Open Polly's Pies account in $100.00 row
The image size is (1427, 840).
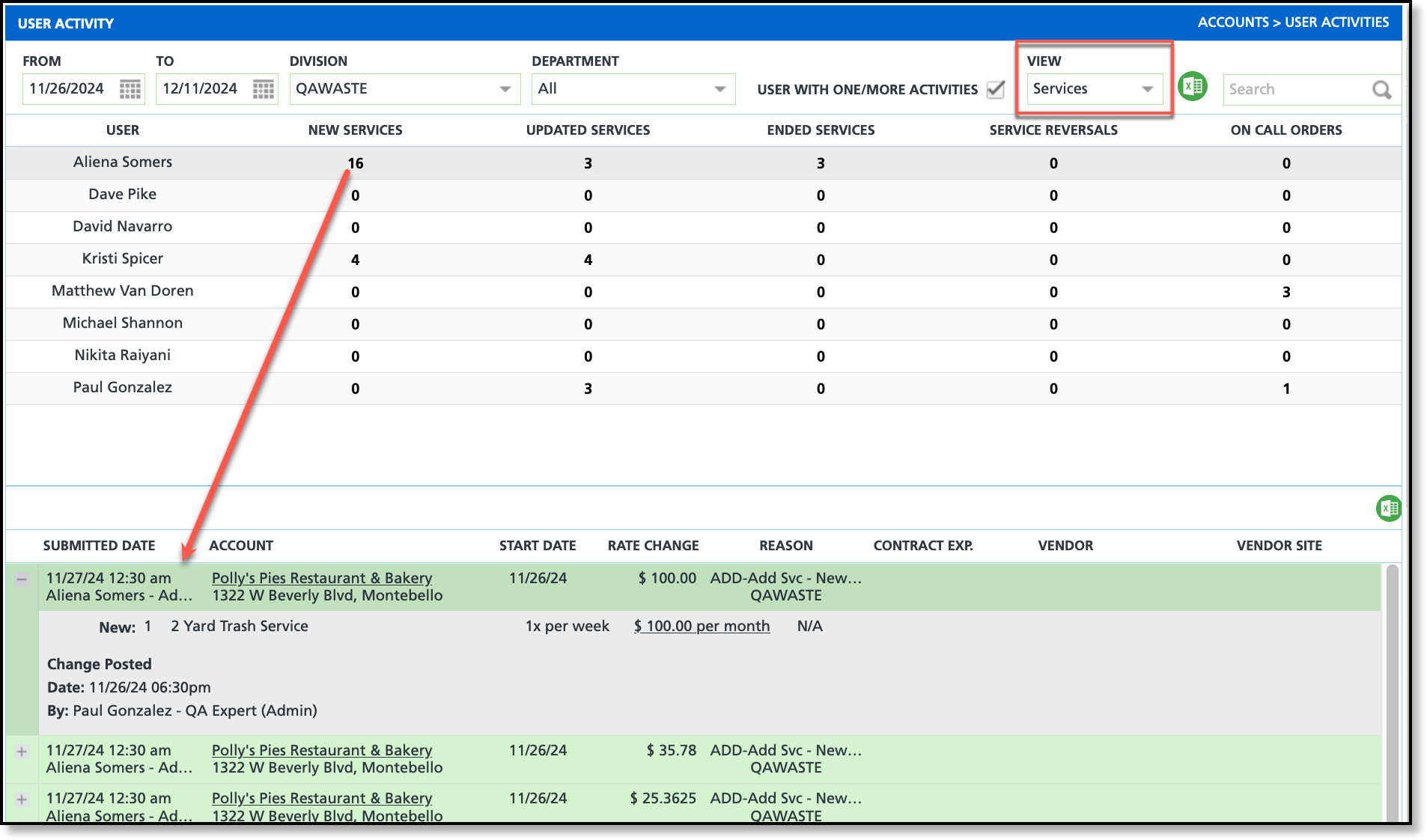322,578
